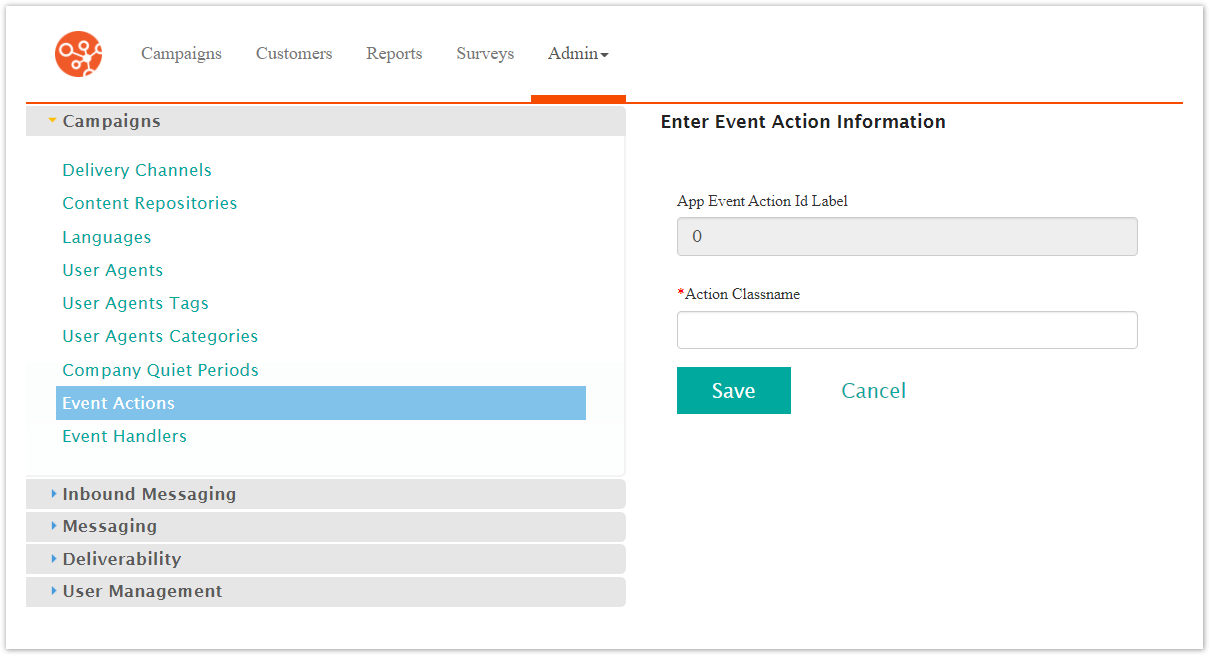Viewport: 1209px width, 655px height.
Task: Click the App Event Action Id field
Action: click(x=907, y=237)
